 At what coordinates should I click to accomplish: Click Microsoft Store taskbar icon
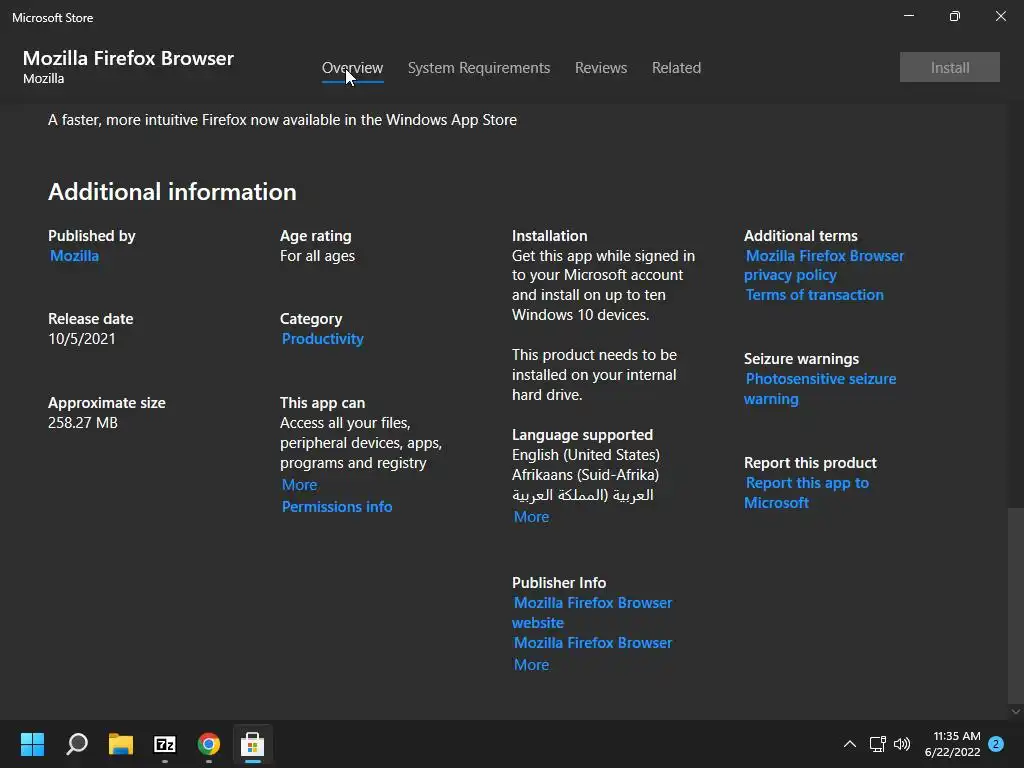click(x=252, y=743)
